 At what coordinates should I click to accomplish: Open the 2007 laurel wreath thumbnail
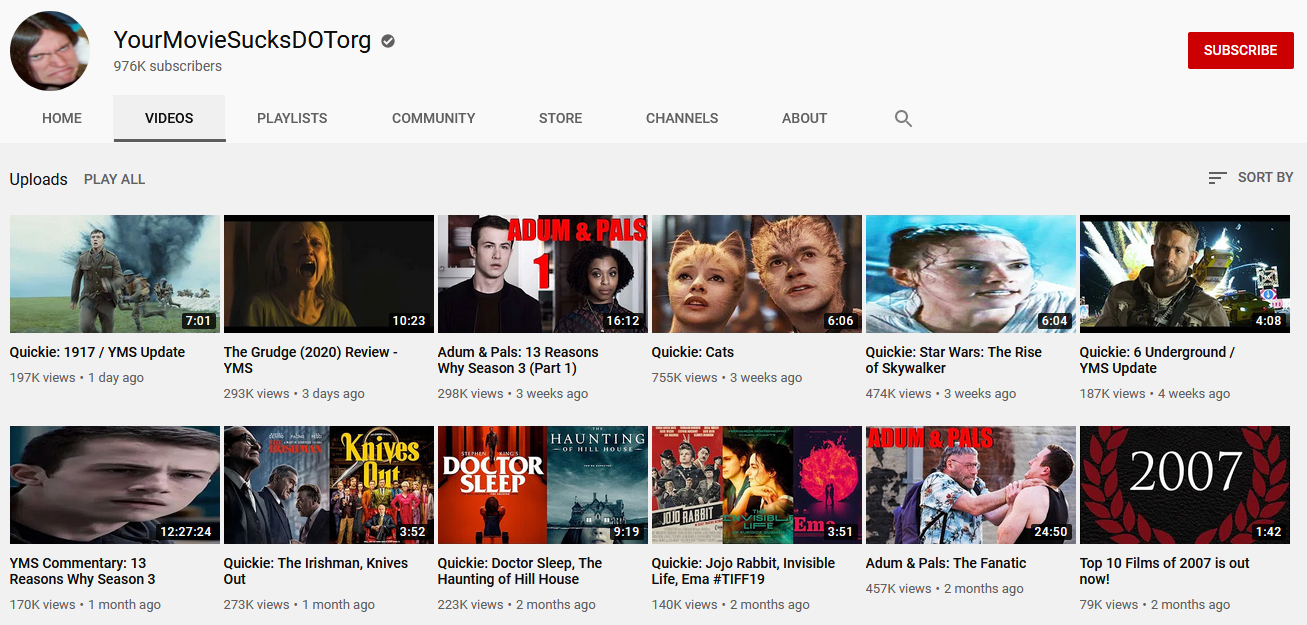(1185, 485)
